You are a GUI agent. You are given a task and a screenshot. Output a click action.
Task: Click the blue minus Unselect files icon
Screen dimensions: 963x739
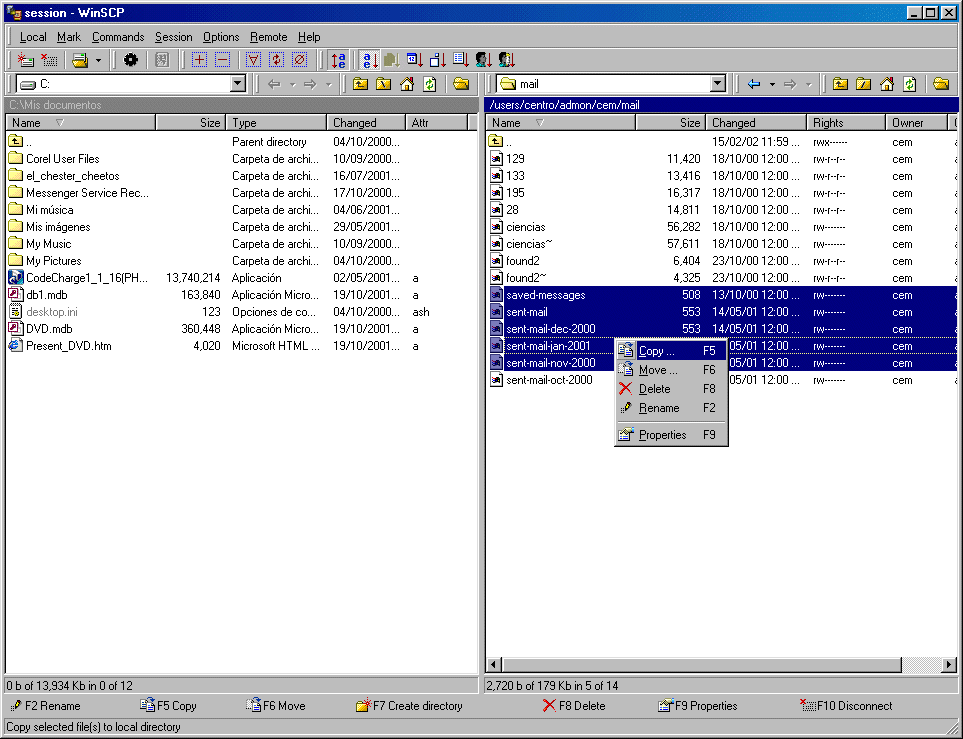tap(222, 60)
